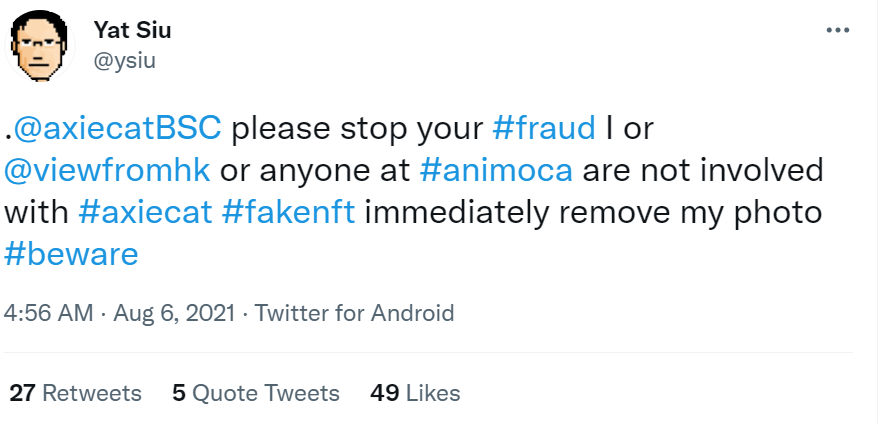This screenshot has height=423, width=878.
Task: Click the text 'or anyone at'
Action: [x=315, y=170]
